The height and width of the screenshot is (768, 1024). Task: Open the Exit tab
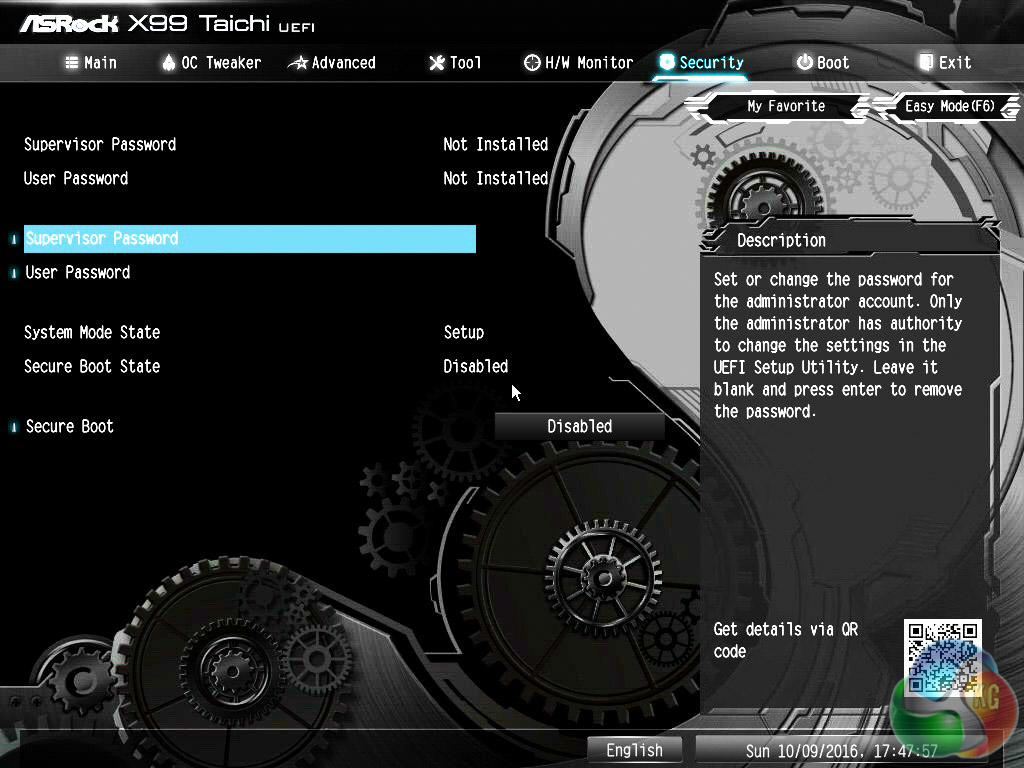pyautogui.click(x=945, y=63)
